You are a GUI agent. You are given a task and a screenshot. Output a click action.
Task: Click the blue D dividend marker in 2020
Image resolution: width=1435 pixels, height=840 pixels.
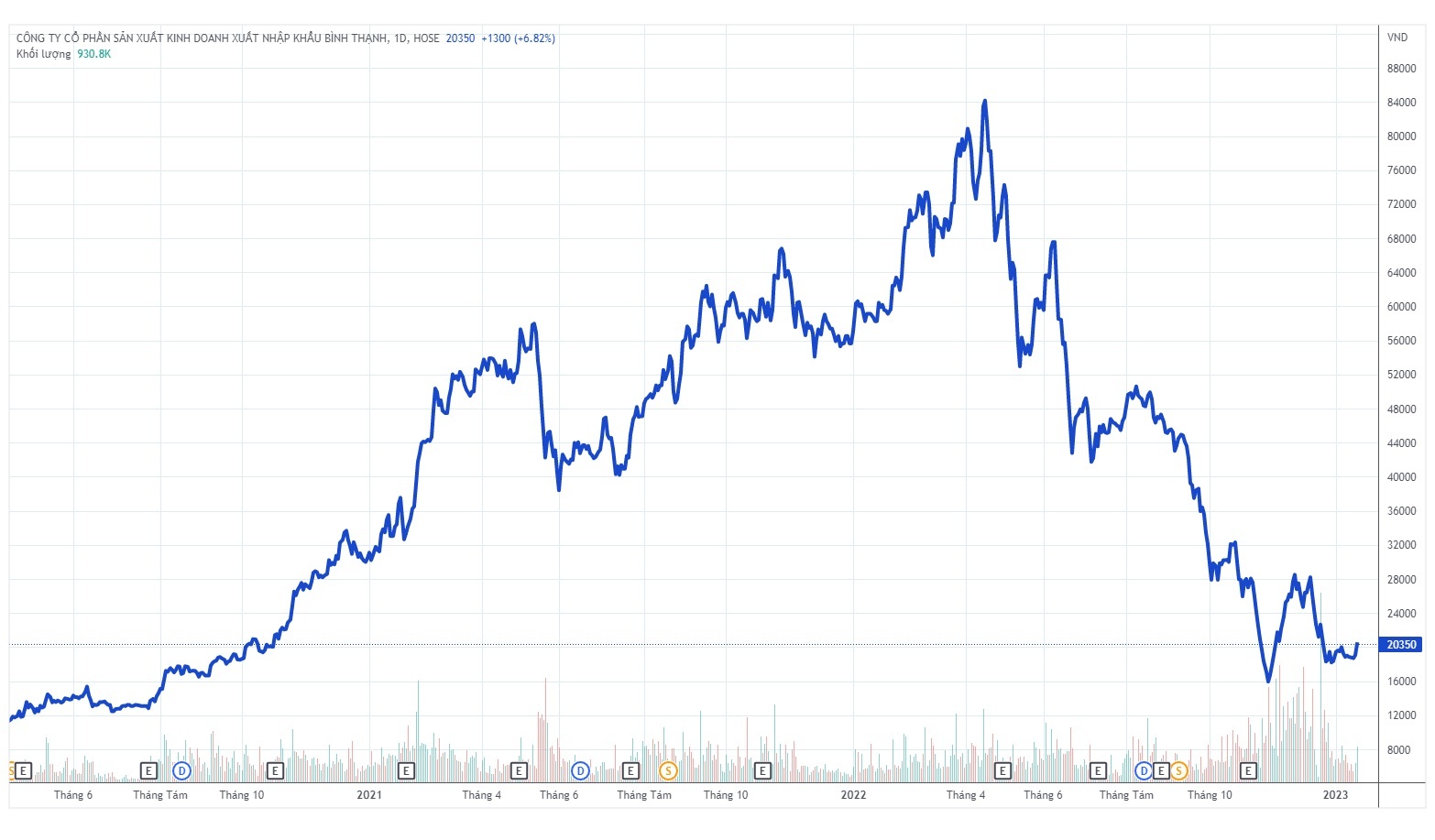181,770
